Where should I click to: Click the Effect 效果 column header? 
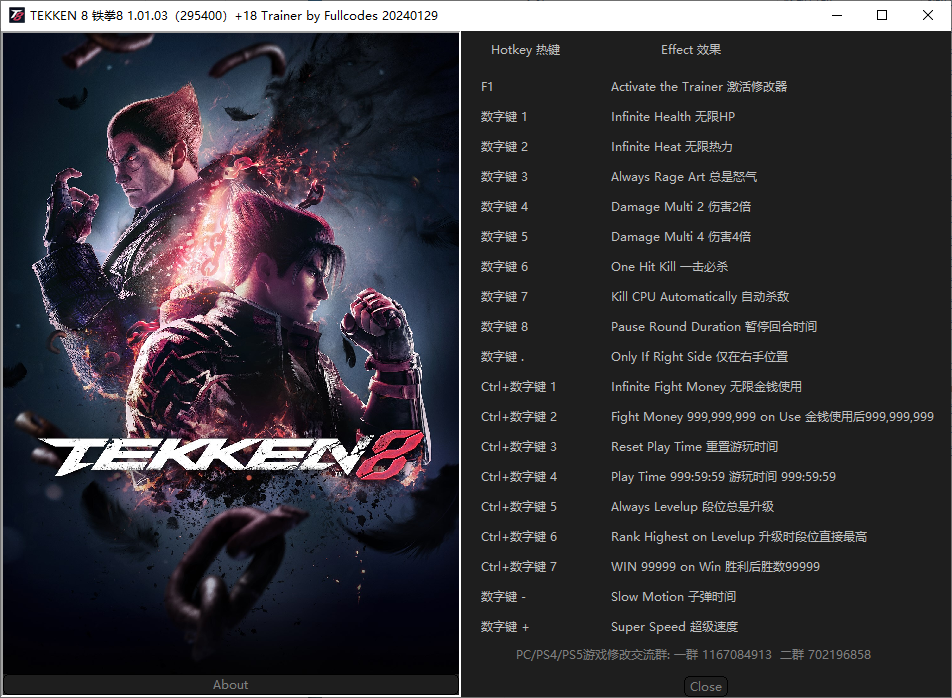691,50
